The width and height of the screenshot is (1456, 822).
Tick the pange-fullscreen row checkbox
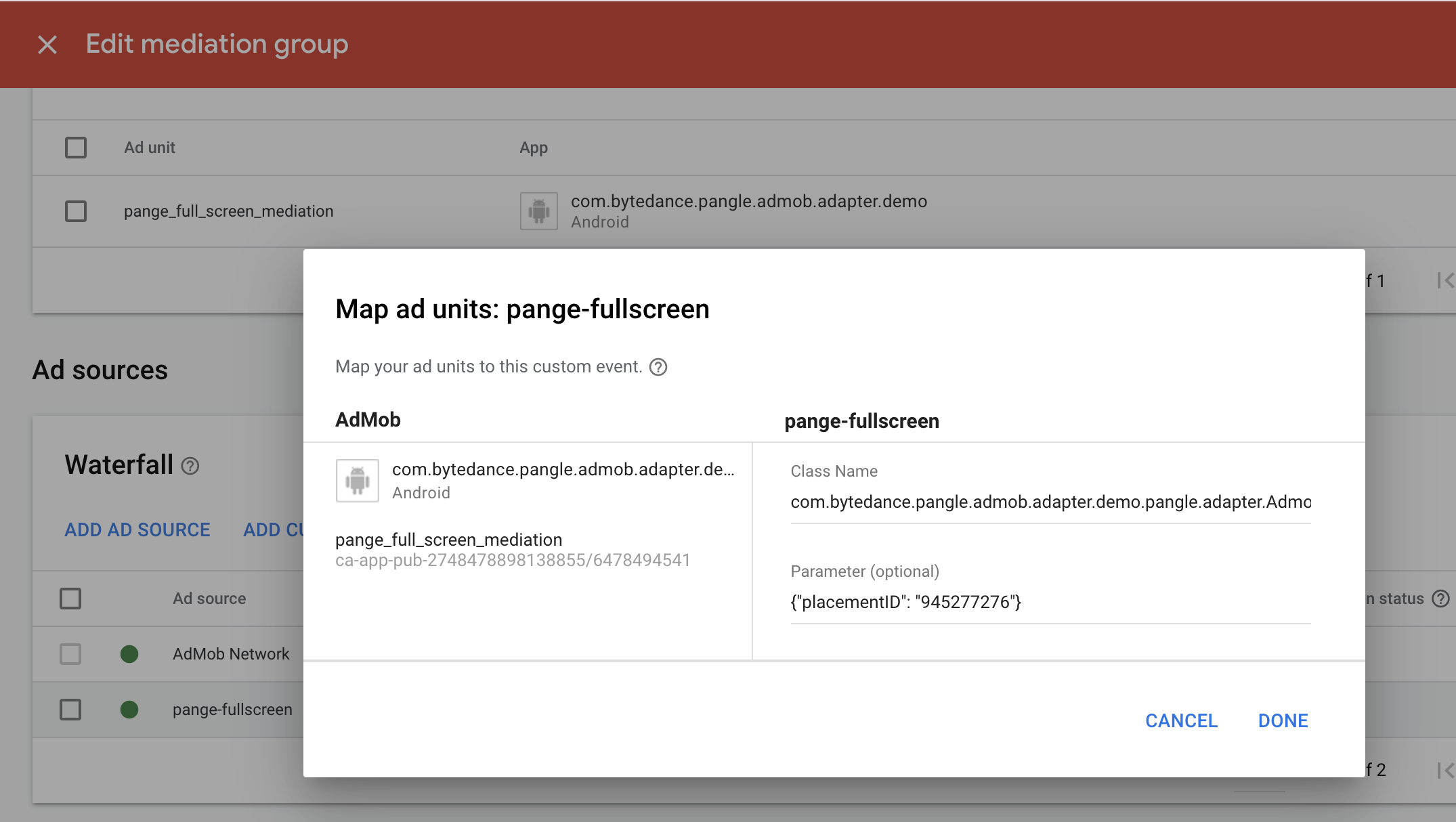pyautogui.click(x=70, y=710)
